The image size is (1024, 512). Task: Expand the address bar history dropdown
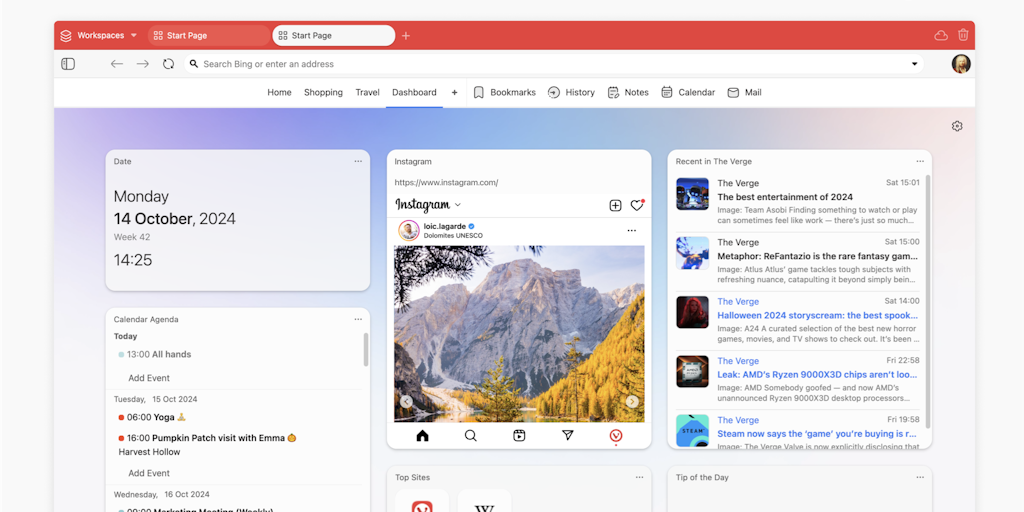click(914, 64)
